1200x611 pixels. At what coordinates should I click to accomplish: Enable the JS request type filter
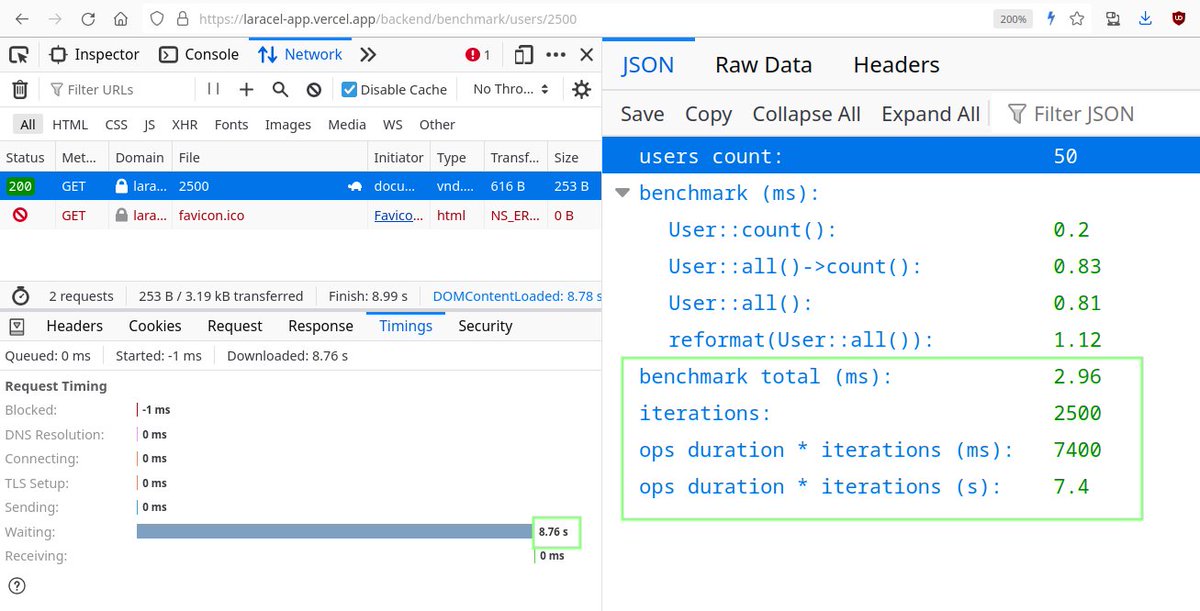[x=149, y=125]
